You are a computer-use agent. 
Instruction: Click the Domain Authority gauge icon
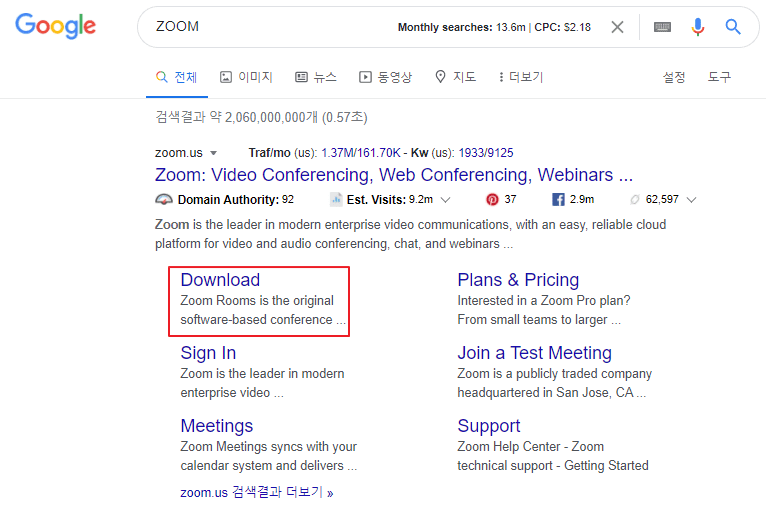tap(164, 199)
